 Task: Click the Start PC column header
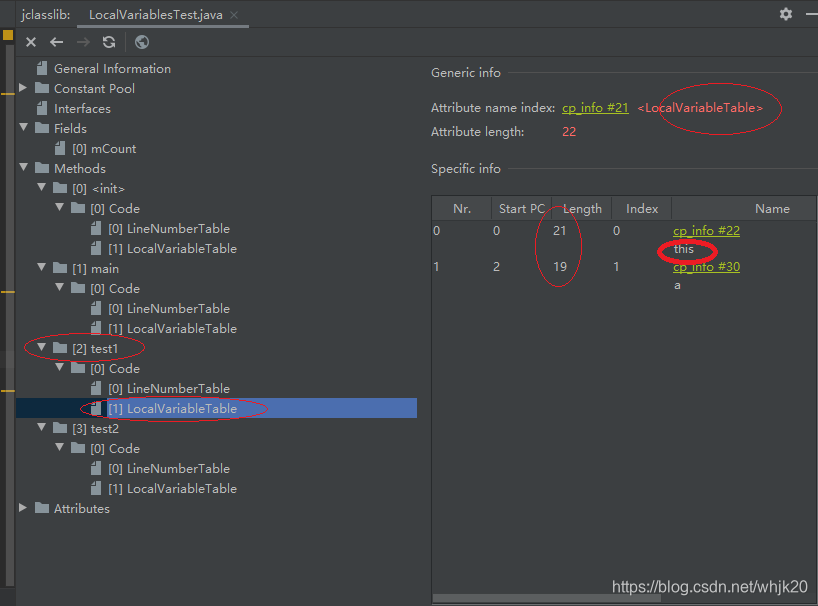coord(521,209)
